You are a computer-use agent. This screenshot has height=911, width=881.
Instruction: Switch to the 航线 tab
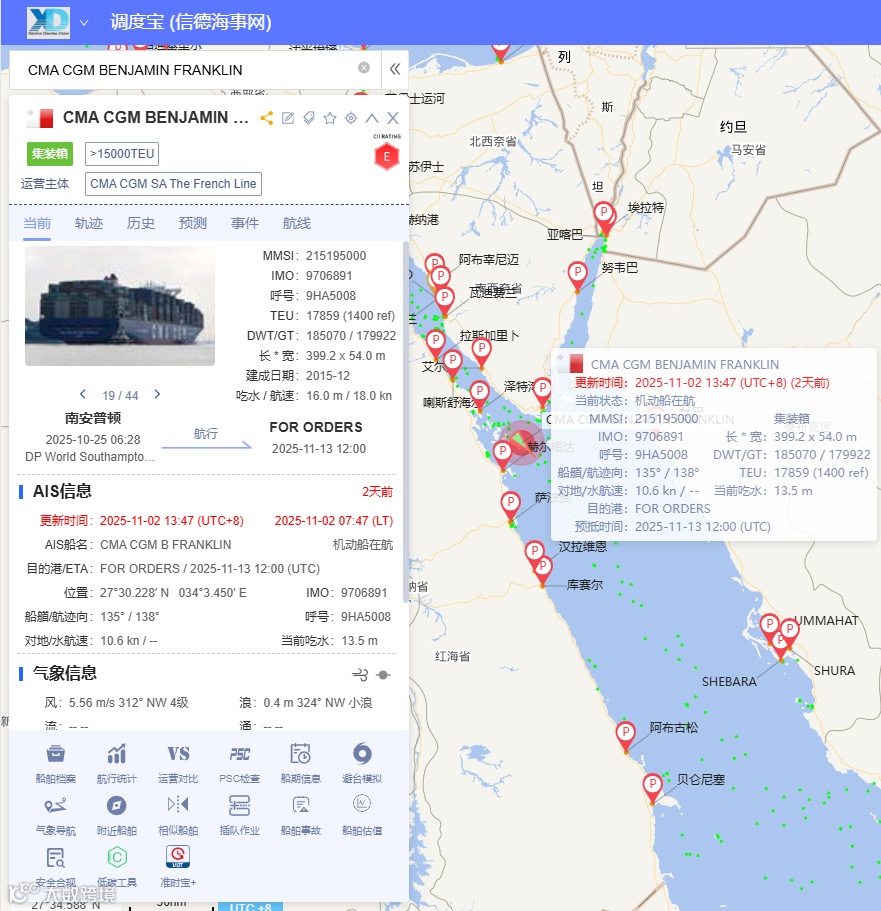point(296,223)
